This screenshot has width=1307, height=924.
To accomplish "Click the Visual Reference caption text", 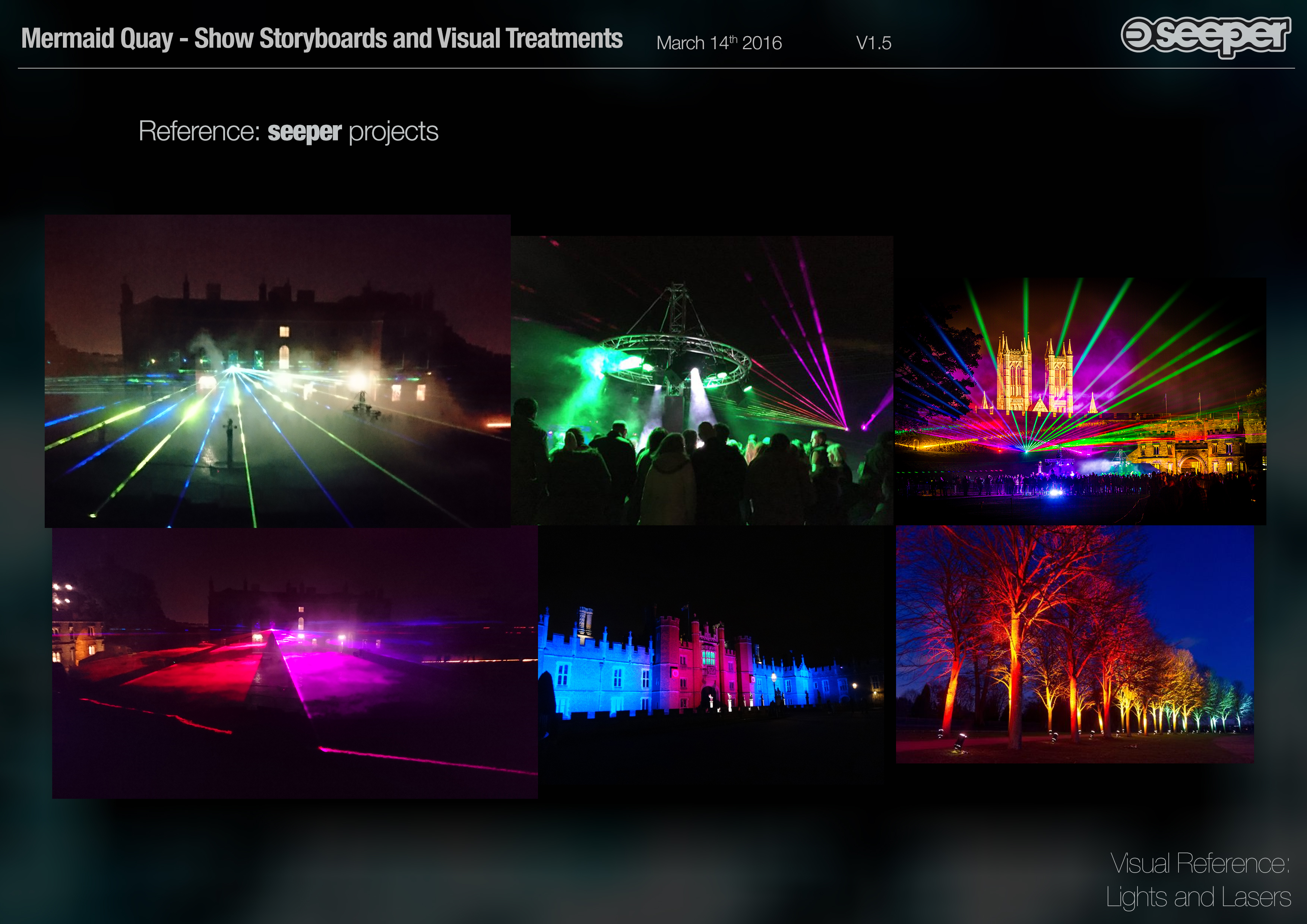I will [1199, 863].
